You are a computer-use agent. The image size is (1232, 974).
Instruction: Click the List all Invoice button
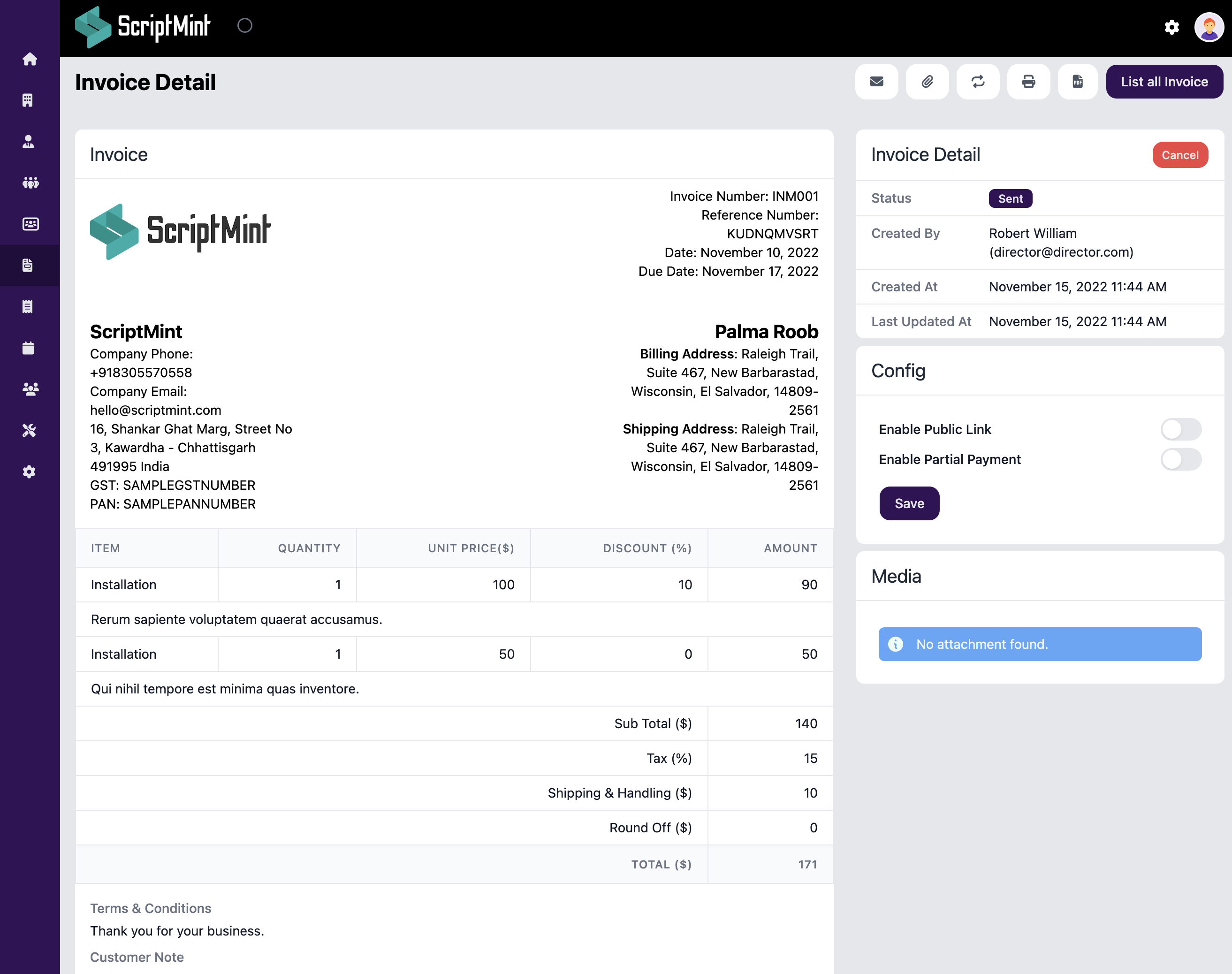point(1165,82)
